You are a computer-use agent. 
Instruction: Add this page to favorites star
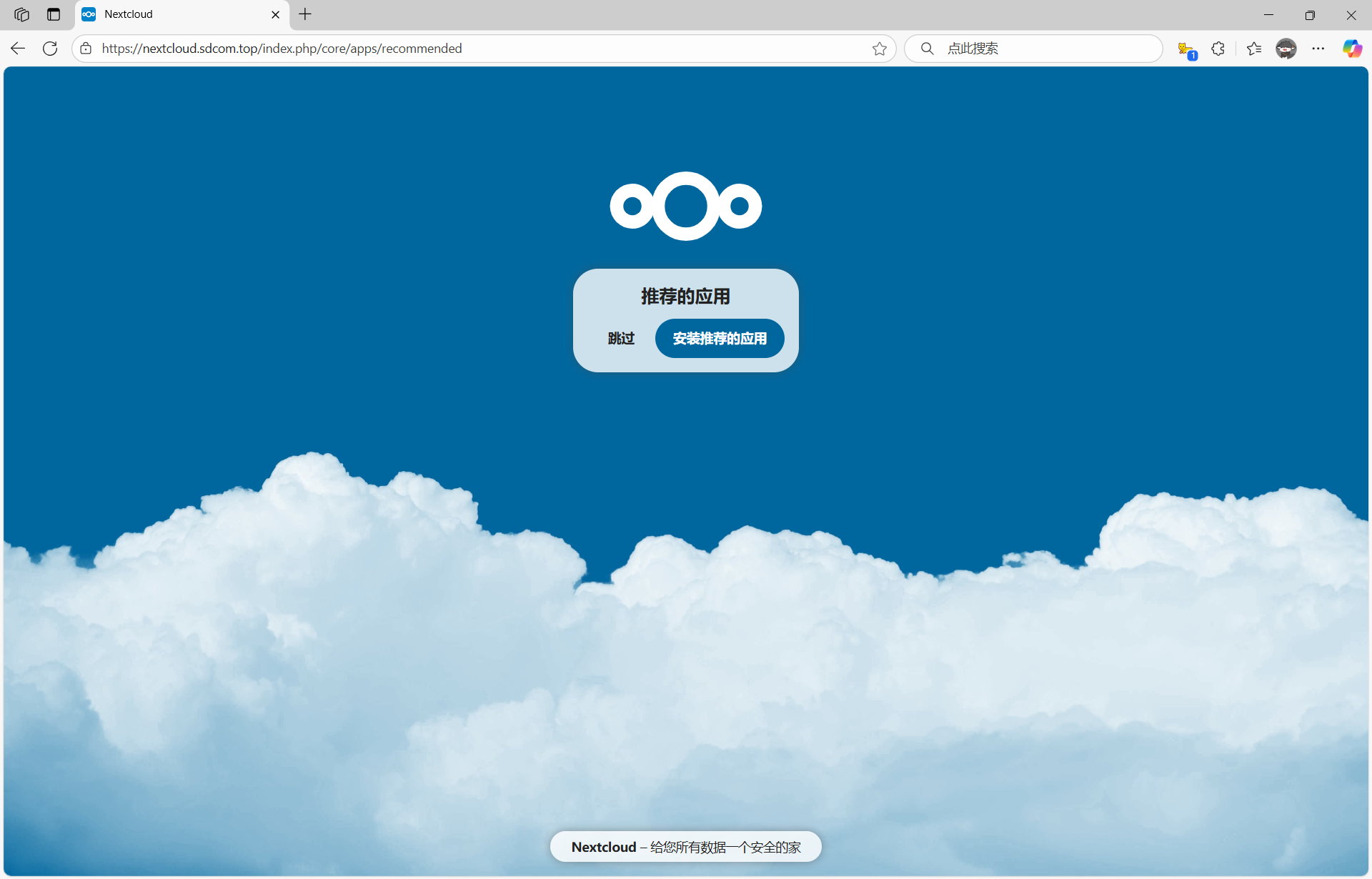[879, 49]
